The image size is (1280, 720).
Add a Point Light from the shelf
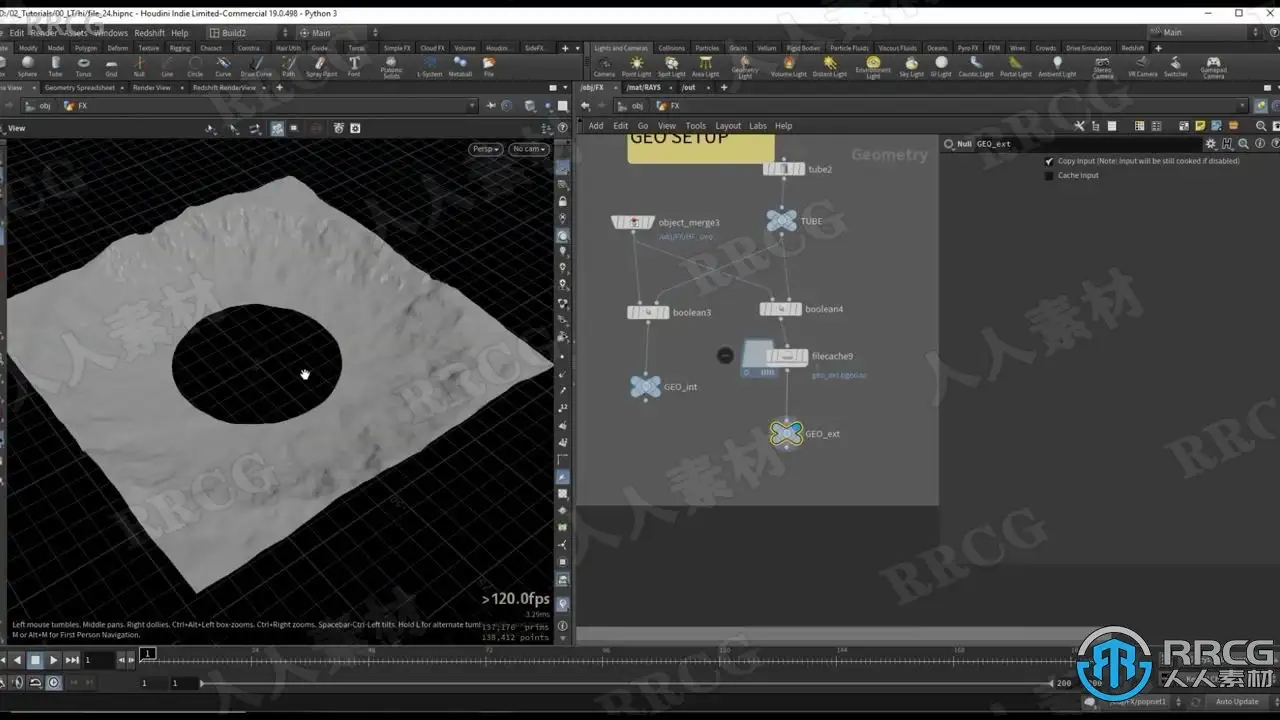pos(636,66)
